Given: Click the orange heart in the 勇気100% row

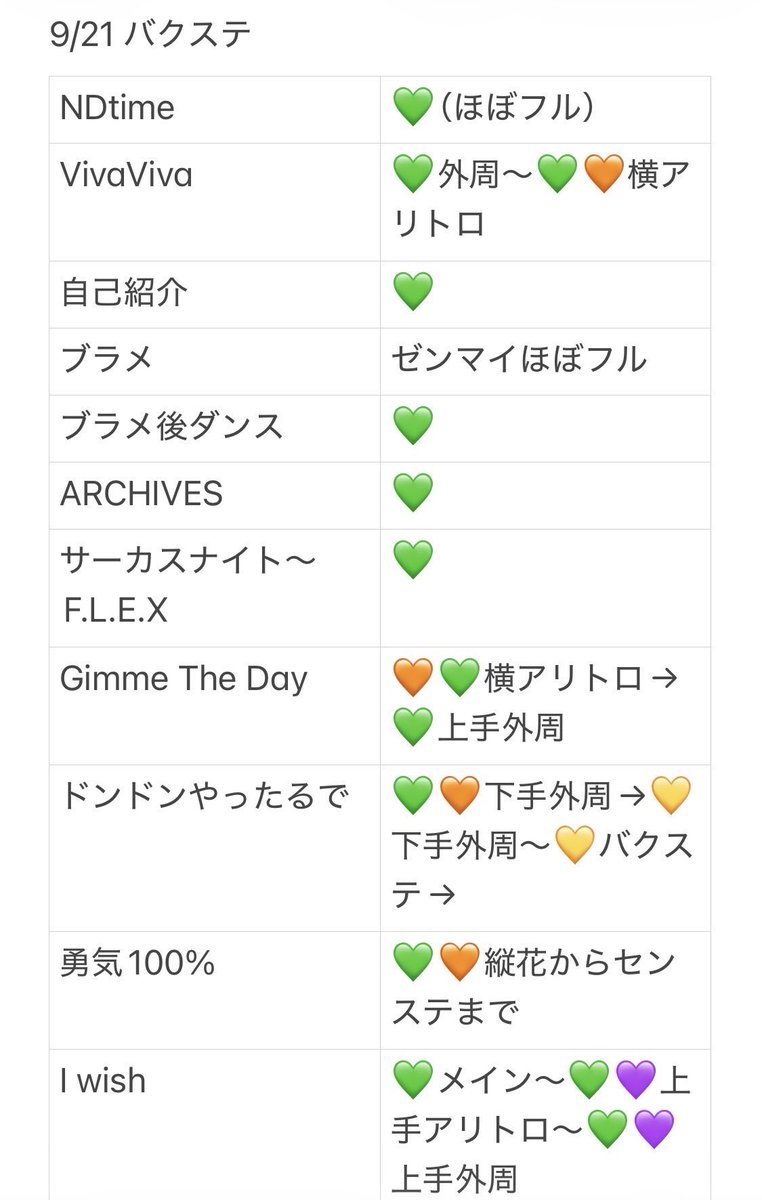Looking at the screenshot, I should tap(459, 964).
